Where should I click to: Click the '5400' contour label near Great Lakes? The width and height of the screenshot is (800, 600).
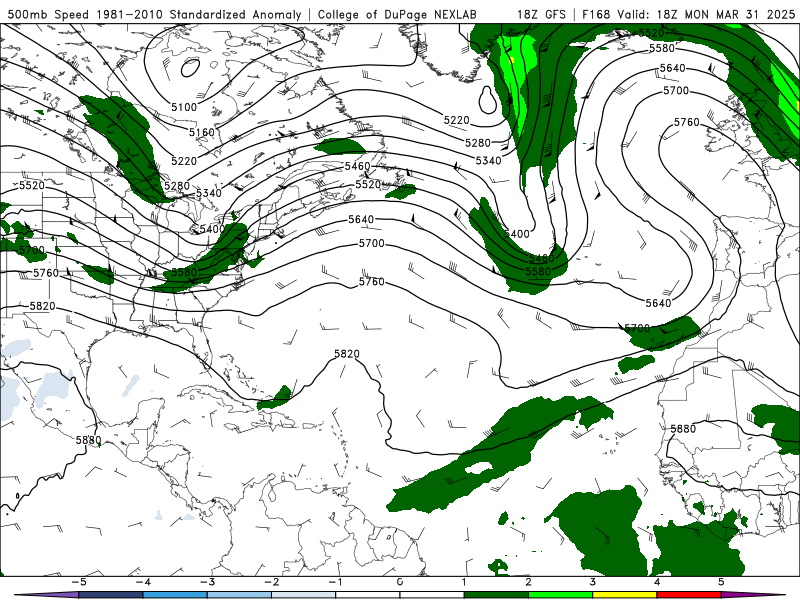click(x=212, y=229)
